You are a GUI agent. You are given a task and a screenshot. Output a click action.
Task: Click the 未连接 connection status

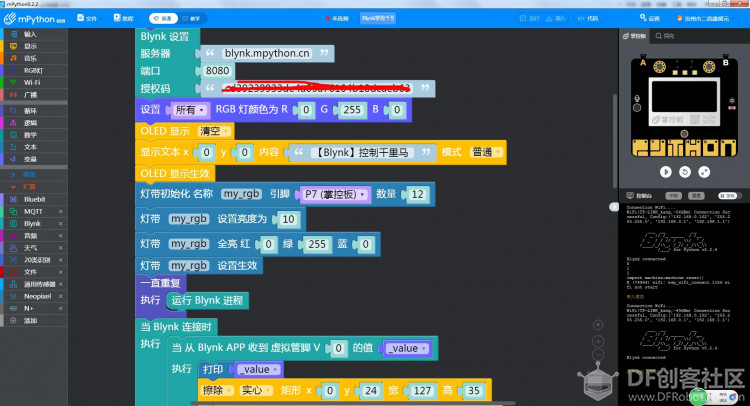tap(337, 18)
